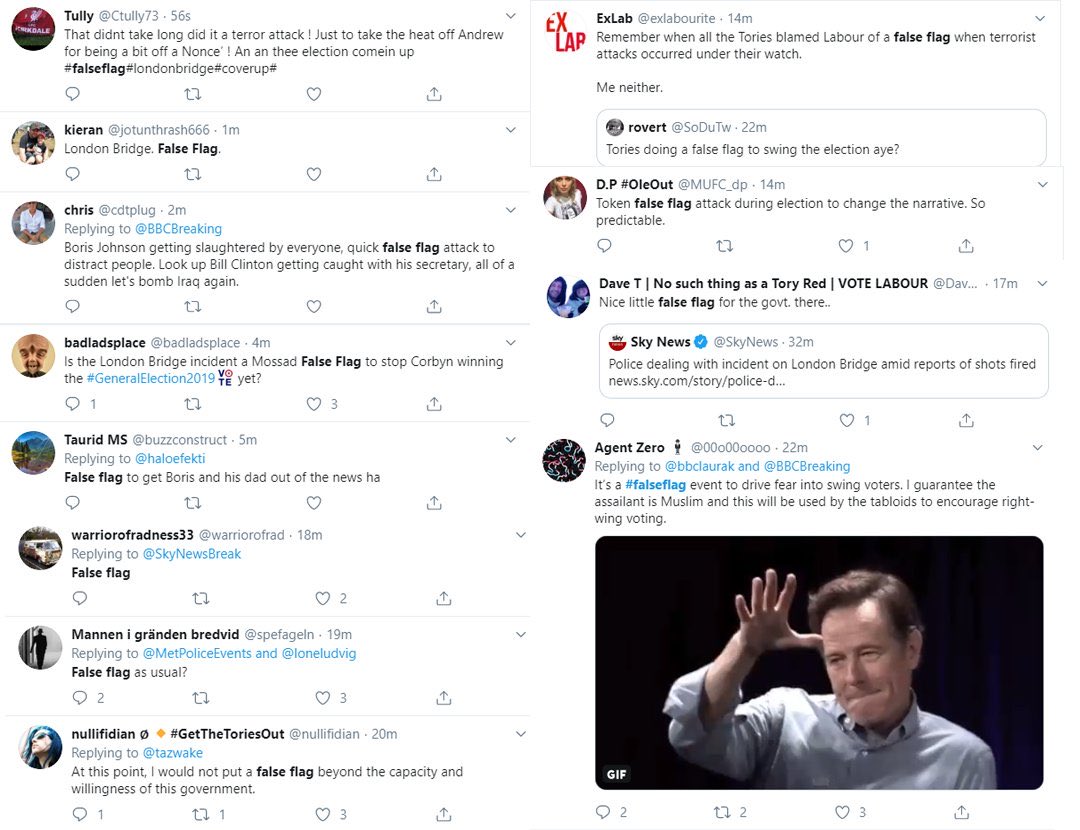Share badladsplace's Mossad tweet
The height and width of the screenshot is (830, 1080).
click(x=434, y=404)
